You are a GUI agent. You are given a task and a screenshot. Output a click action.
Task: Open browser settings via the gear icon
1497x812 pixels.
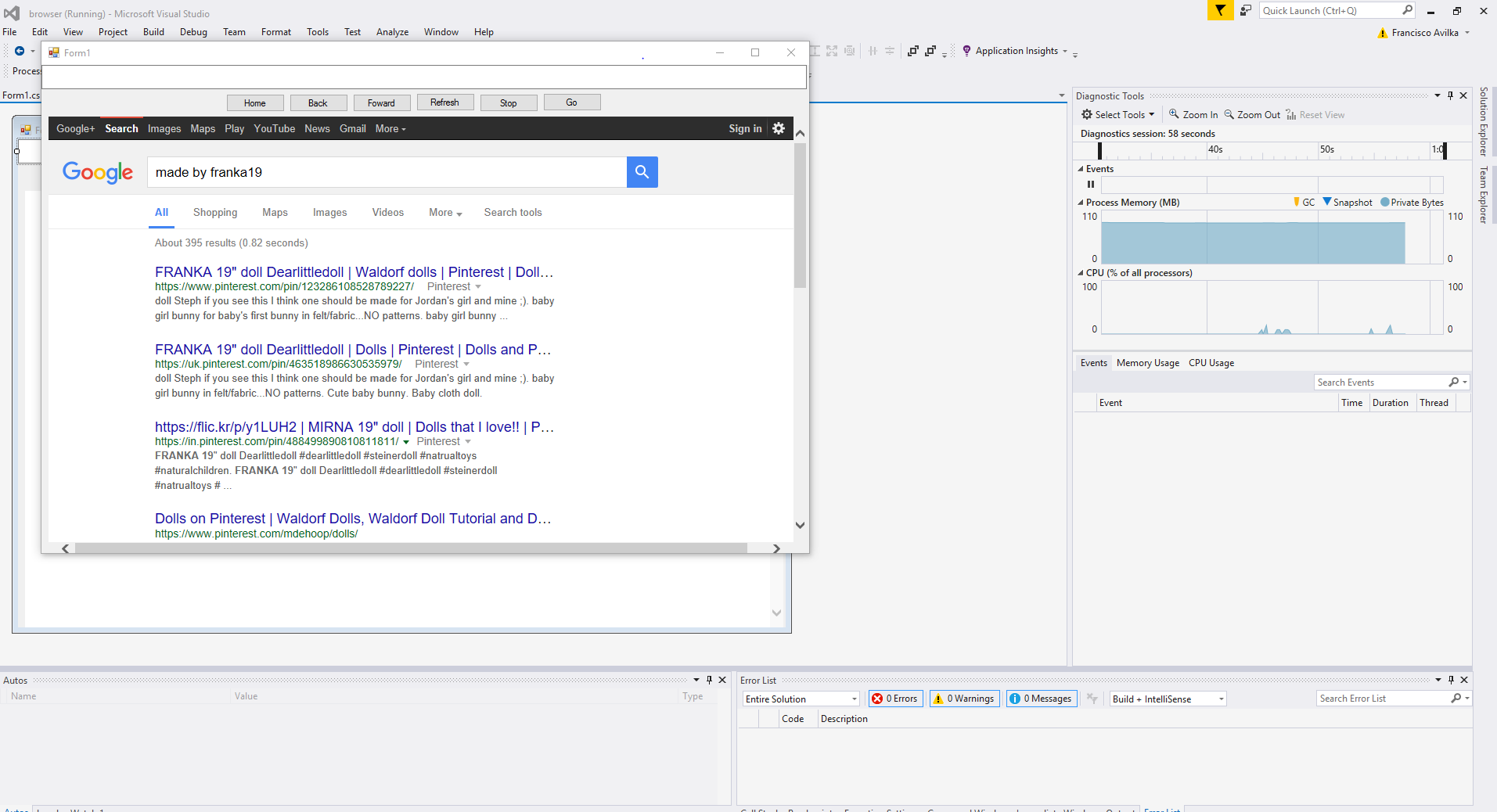(778, 128)
